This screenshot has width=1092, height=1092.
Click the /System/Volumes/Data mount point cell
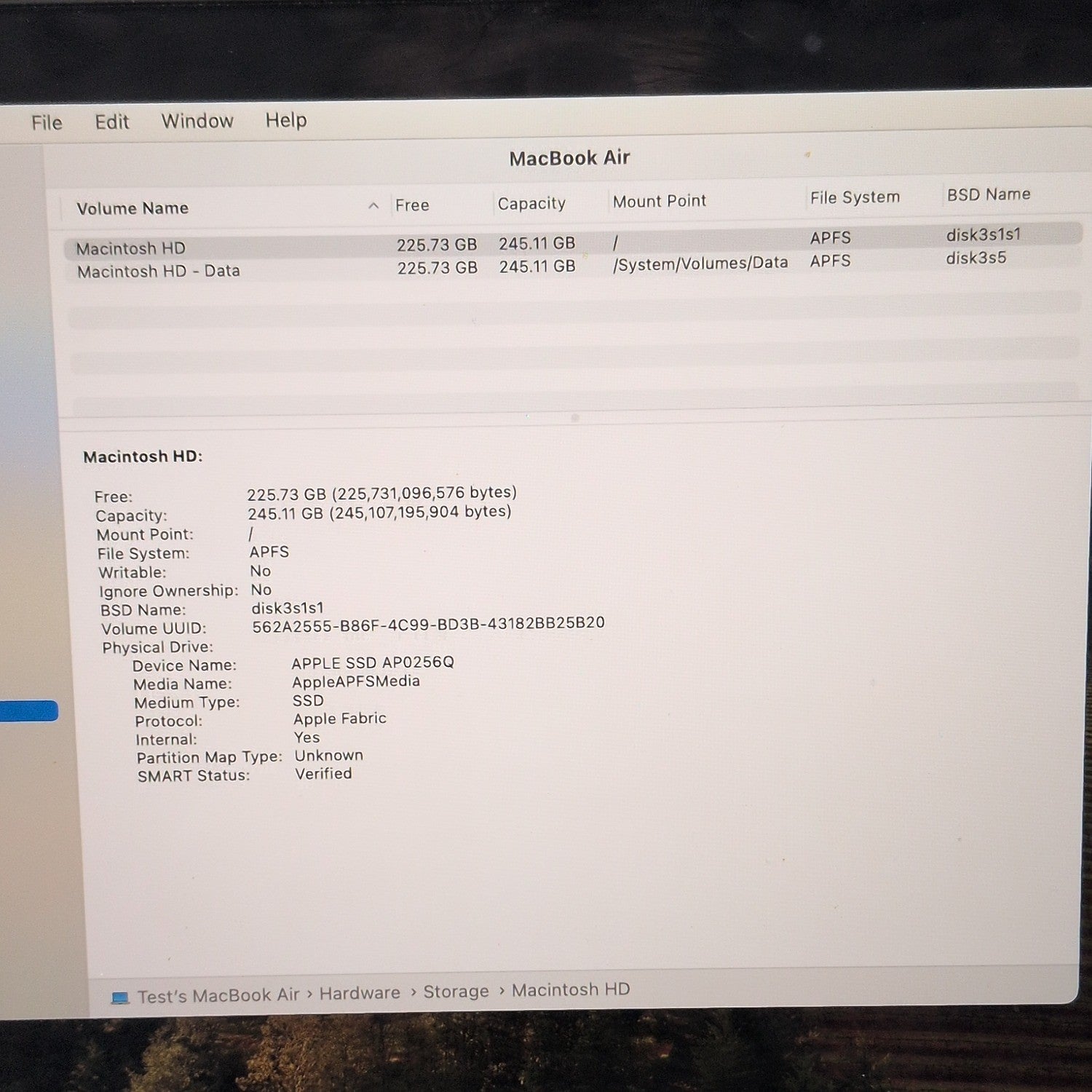[x=700, y=263]
